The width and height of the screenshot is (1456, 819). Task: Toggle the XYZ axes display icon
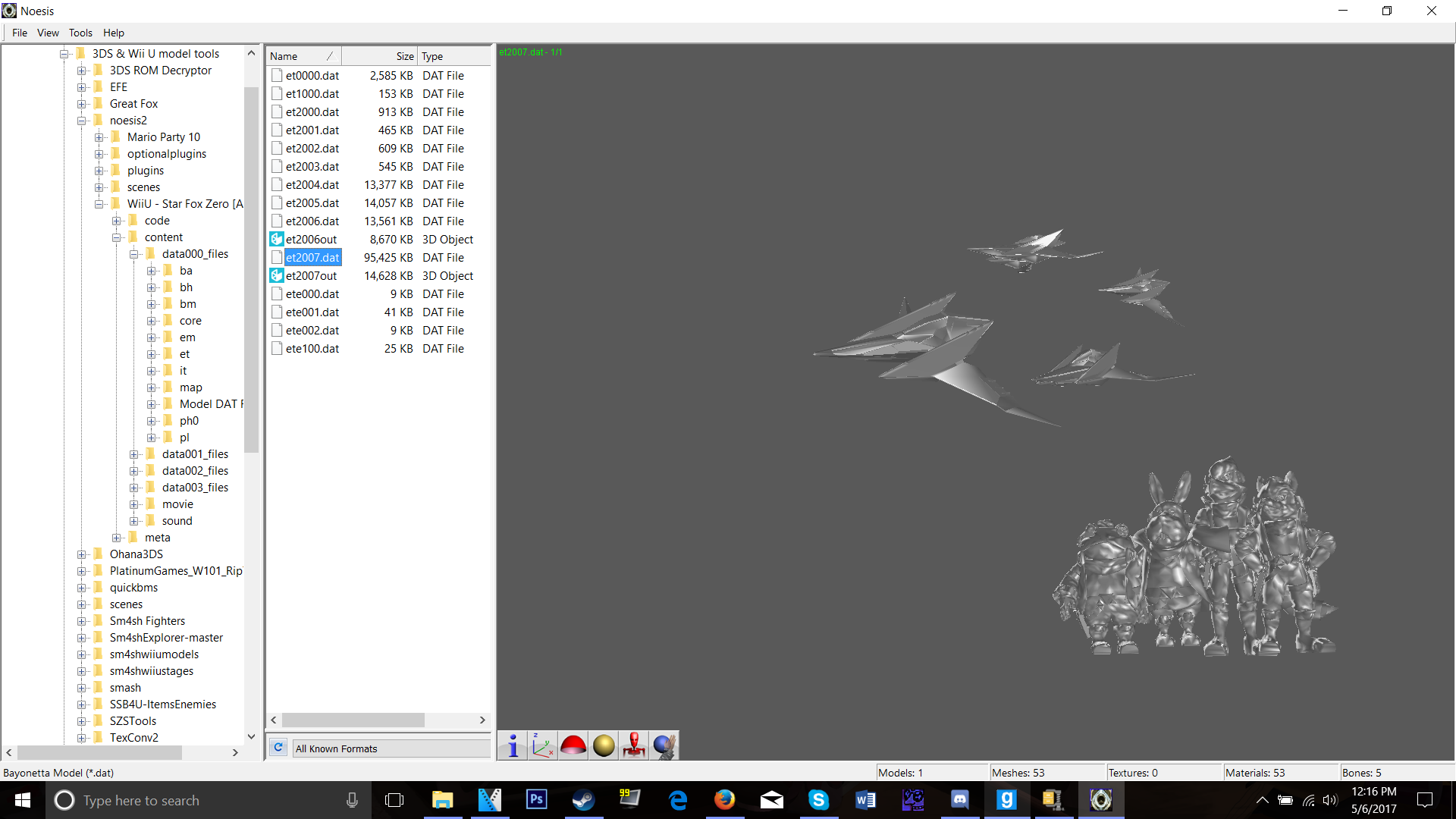pyautogui.click(x=543, y=746)
